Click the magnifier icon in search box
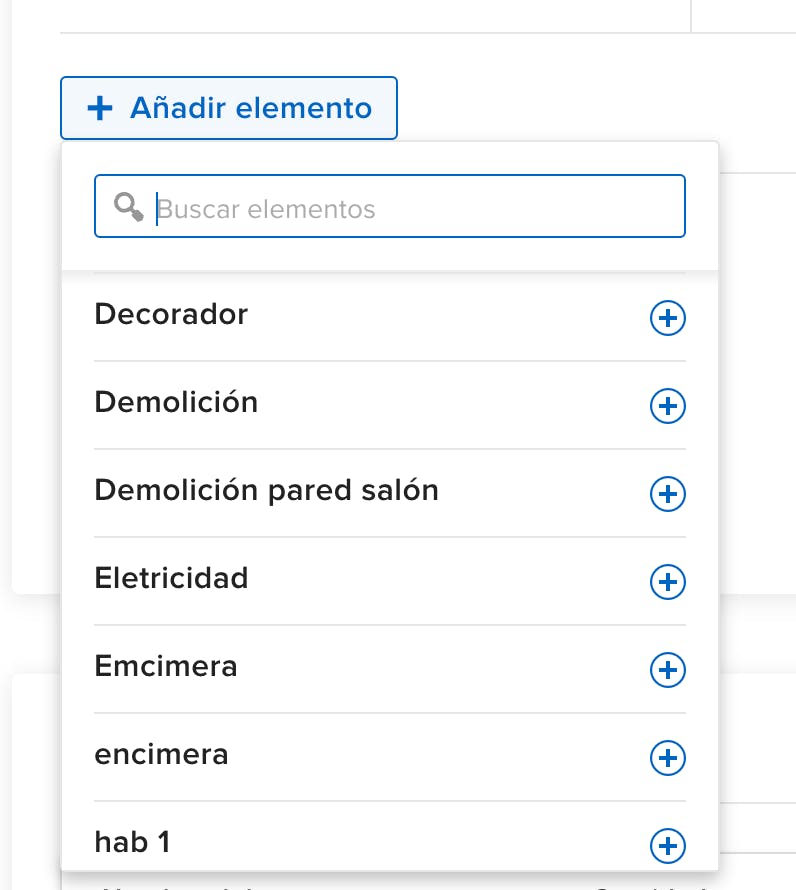The width and height of the screenshot is (796, 890). click(x=128, y=207)
